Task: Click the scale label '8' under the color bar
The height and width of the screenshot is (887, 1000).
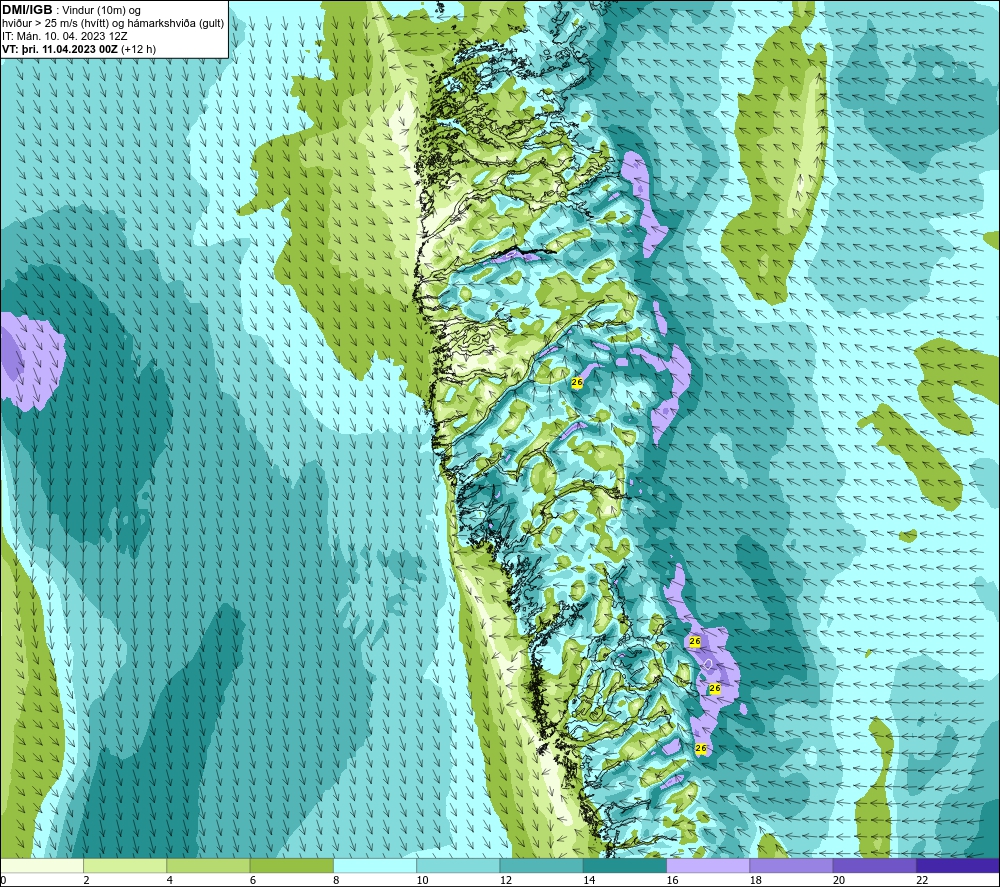Action: coord(336,880)
